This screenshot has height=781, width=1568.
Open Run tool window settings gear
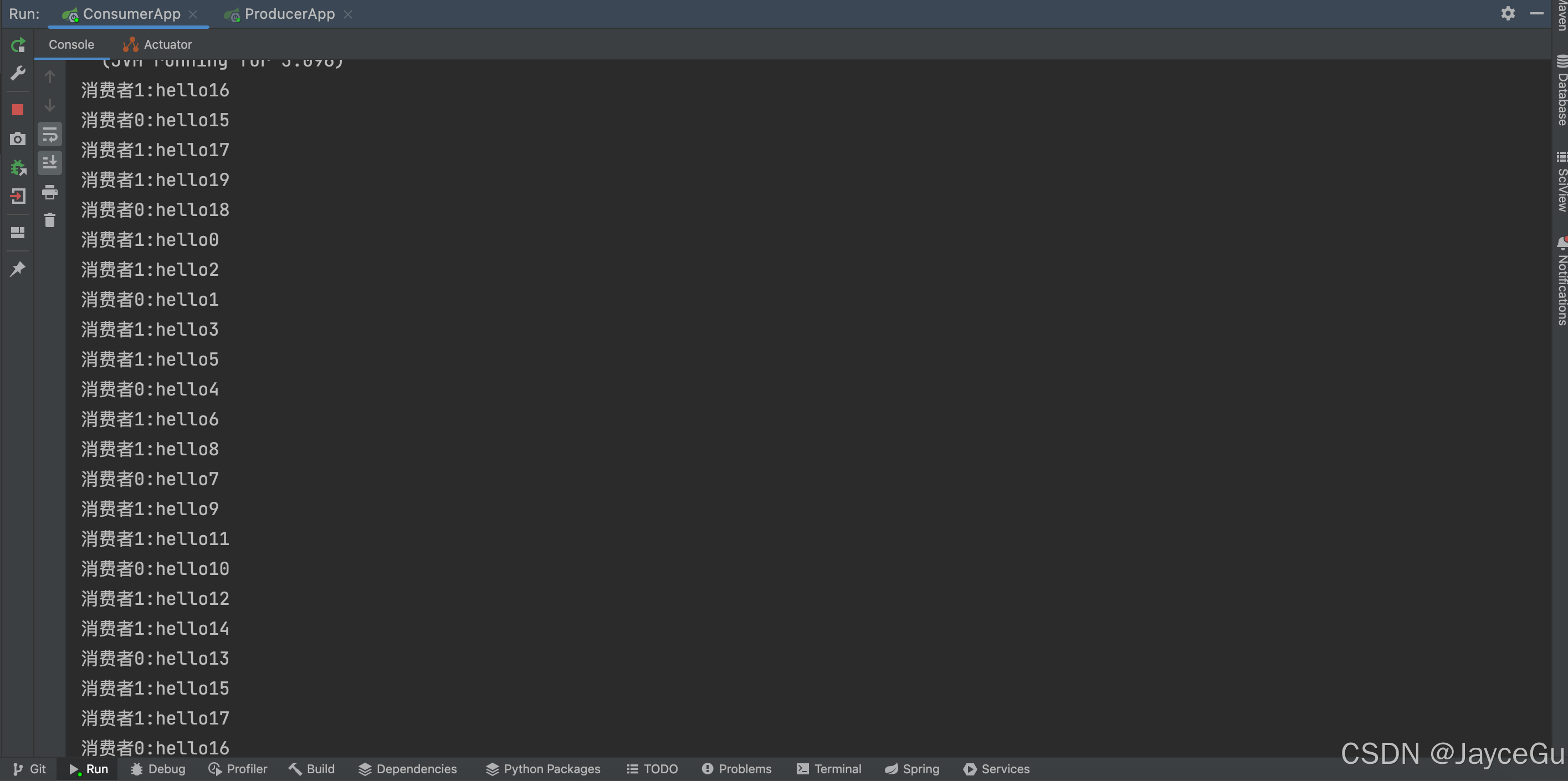(1507, 13)
